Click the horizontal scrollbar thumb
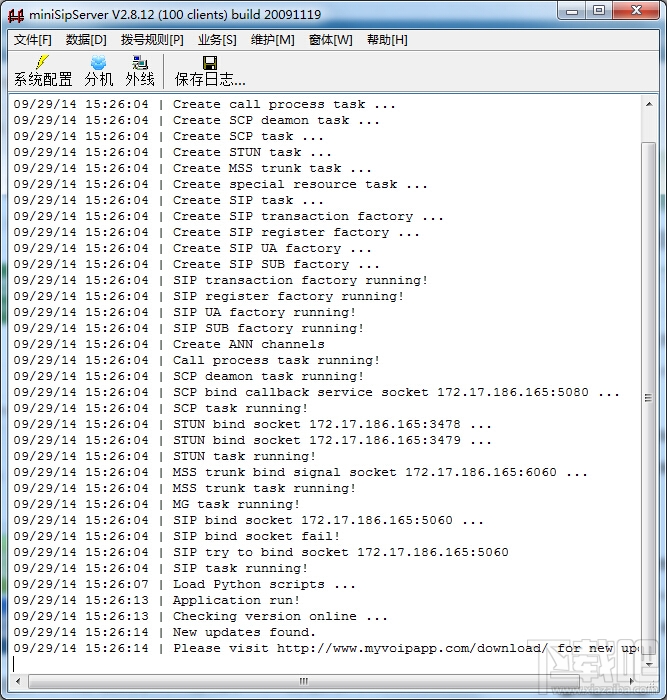 (x=304, y=681)
